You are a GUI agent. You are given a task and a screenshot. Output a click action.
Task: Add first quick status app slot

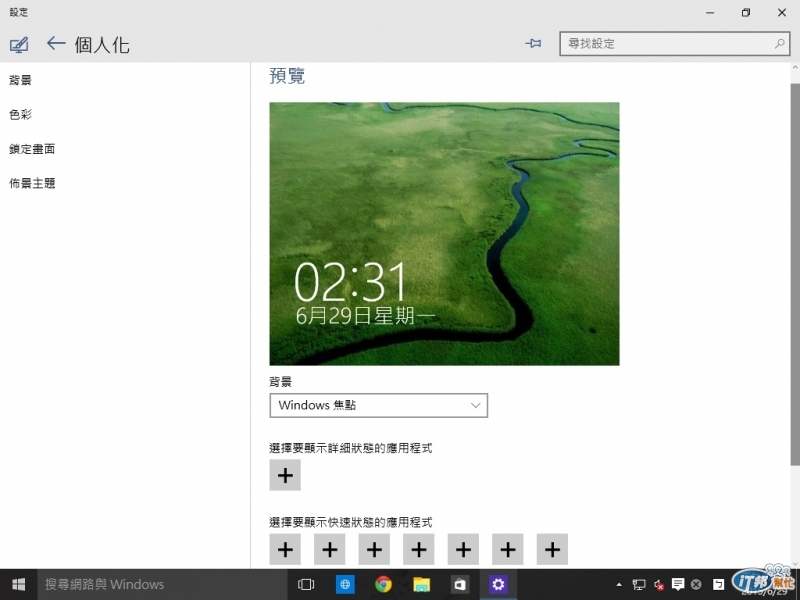(x=285, y=549)
